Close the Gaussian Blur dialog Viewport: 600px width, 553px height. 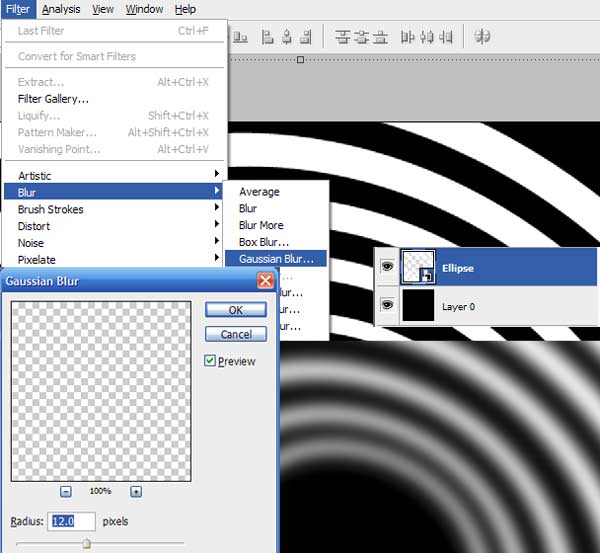pos(265,281)
